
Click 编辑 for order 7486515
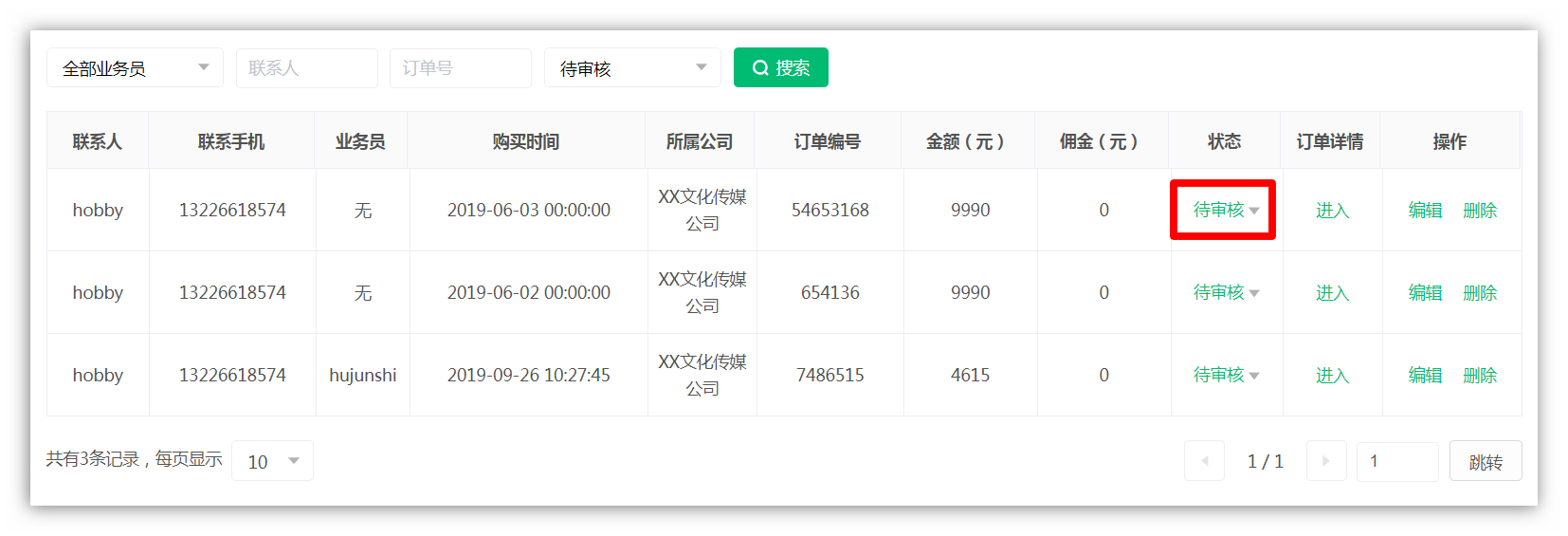tap(1425, 376)
